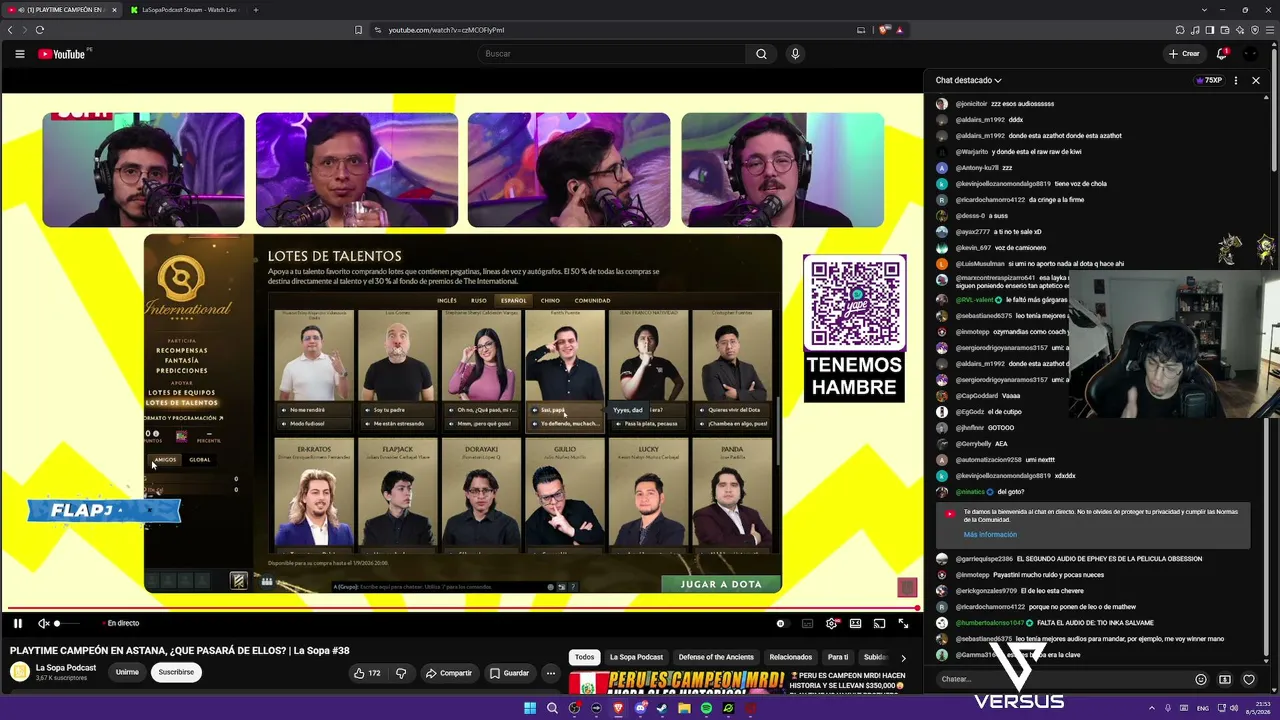The width and height of the screenshot is (1280, 720).
Task: Select the Defense of the Ancients chip
Action: (716, 657)
